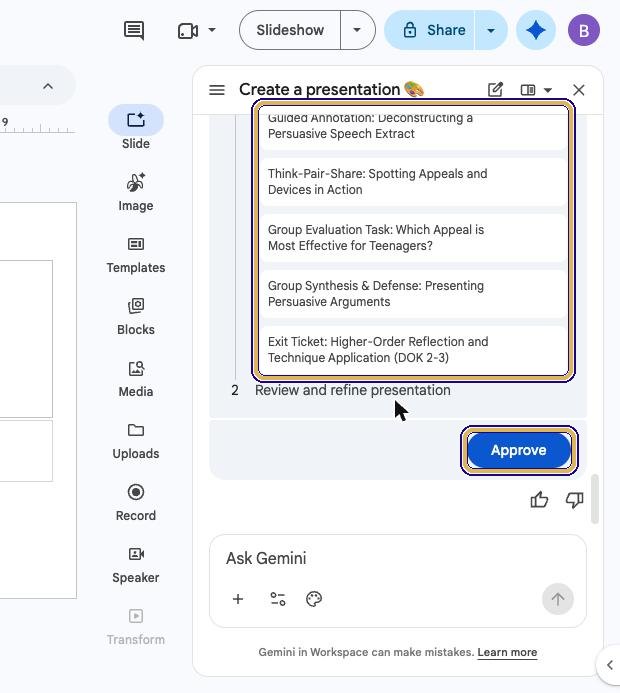Screen dimensions: 620x693
Task: Approve the presentation outline
Action: coord(519,450)
